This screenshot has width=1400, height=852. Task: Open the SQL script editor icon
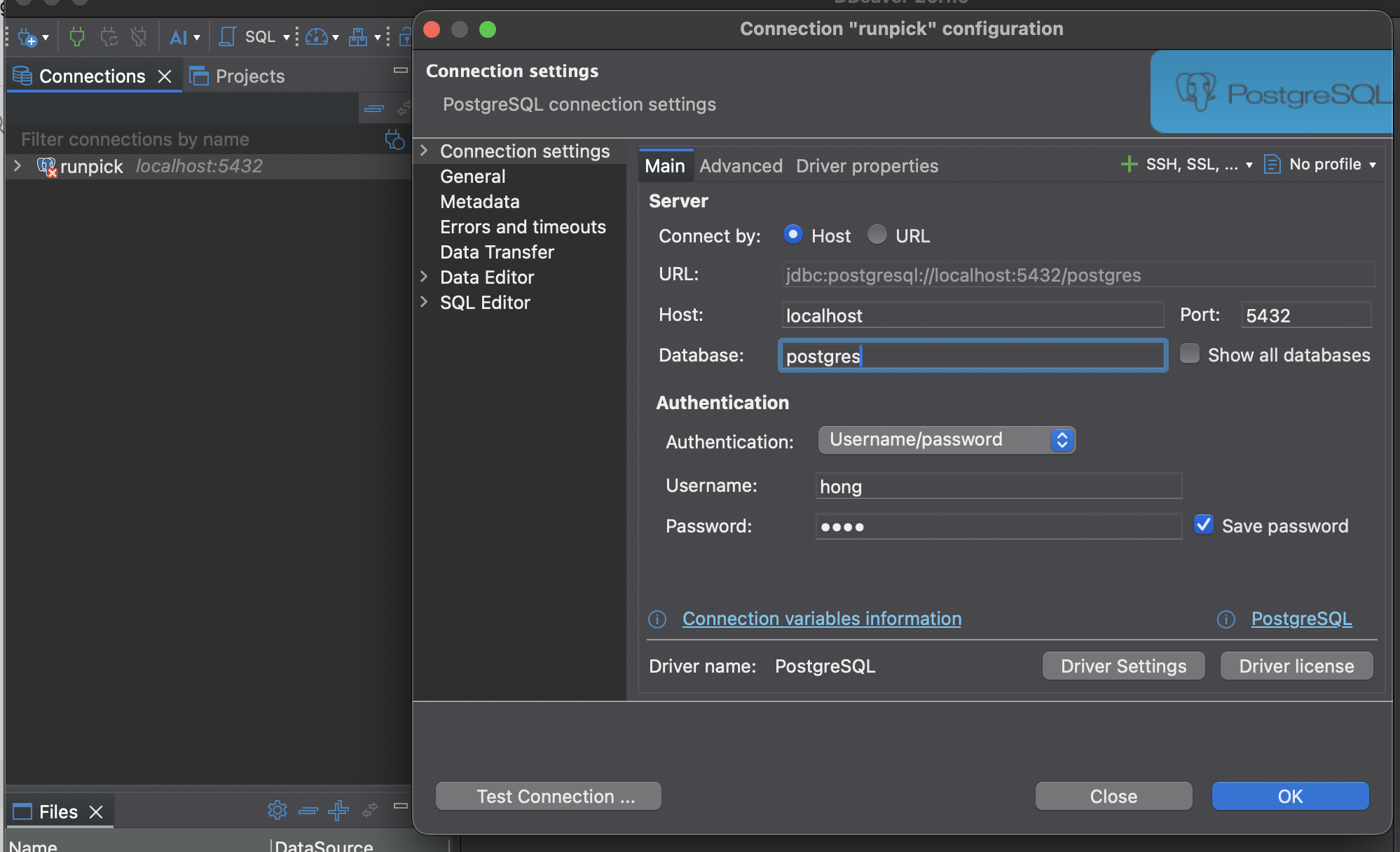[227, 36]
